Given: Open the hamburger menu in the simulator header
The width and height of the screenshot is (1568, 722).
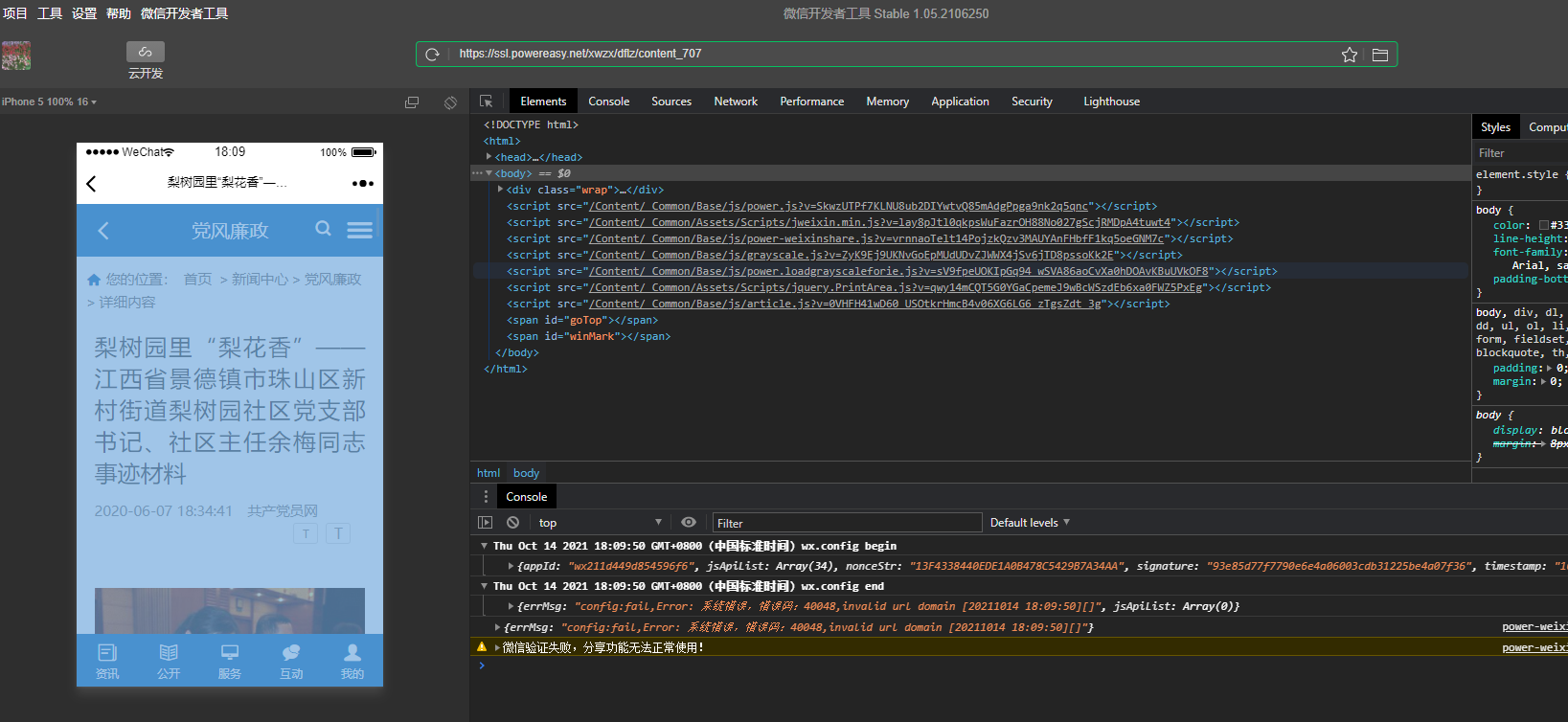Looking at the screenshot, I should [x=360, y=230].
